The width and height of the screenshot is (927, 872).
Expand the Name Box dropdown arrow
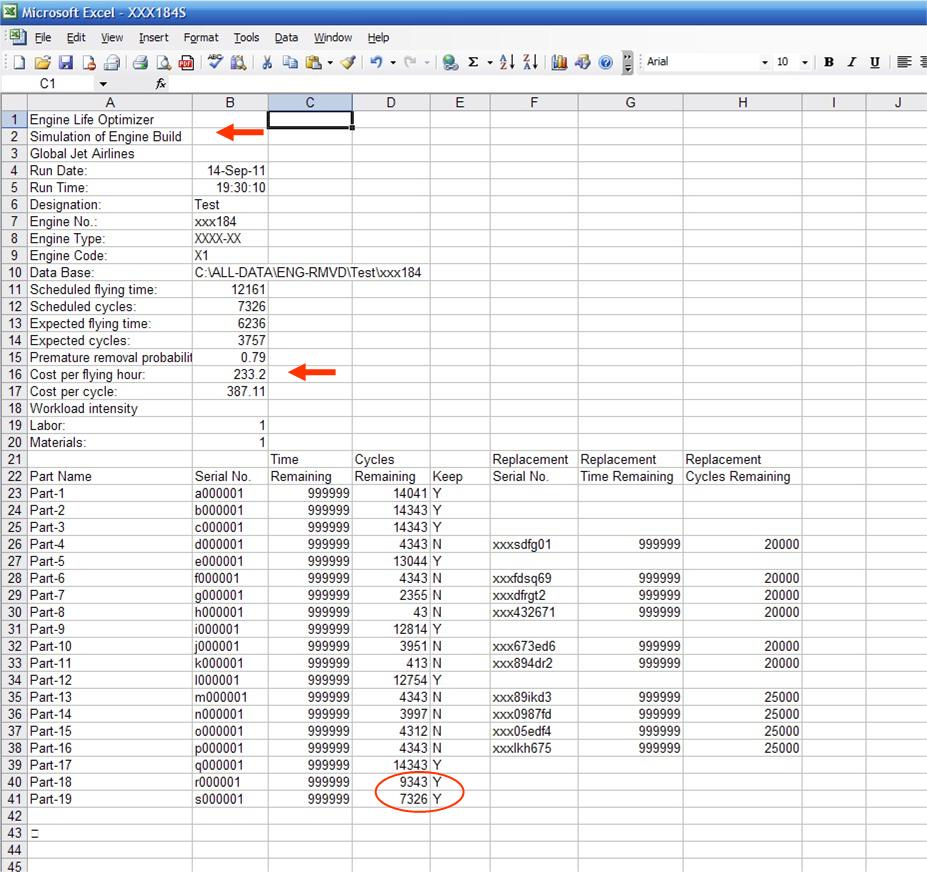pos(102,85)
